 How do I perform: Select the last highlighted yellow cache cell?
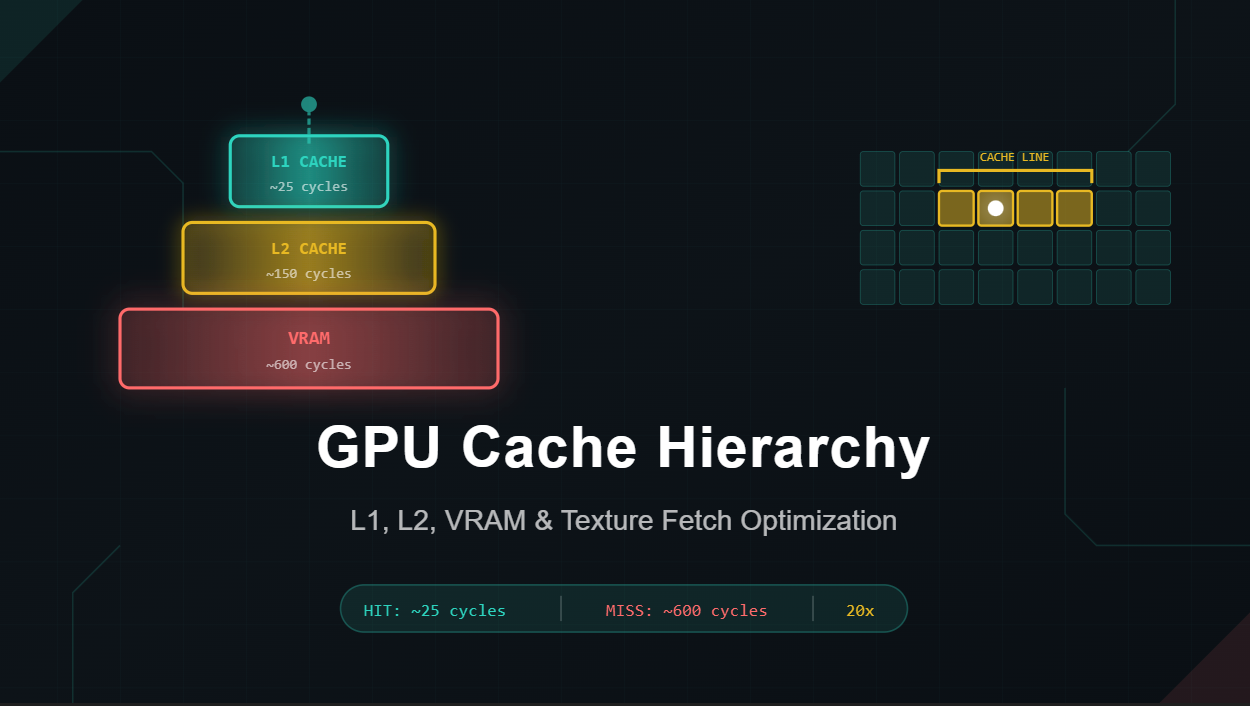pos(1074,208)
